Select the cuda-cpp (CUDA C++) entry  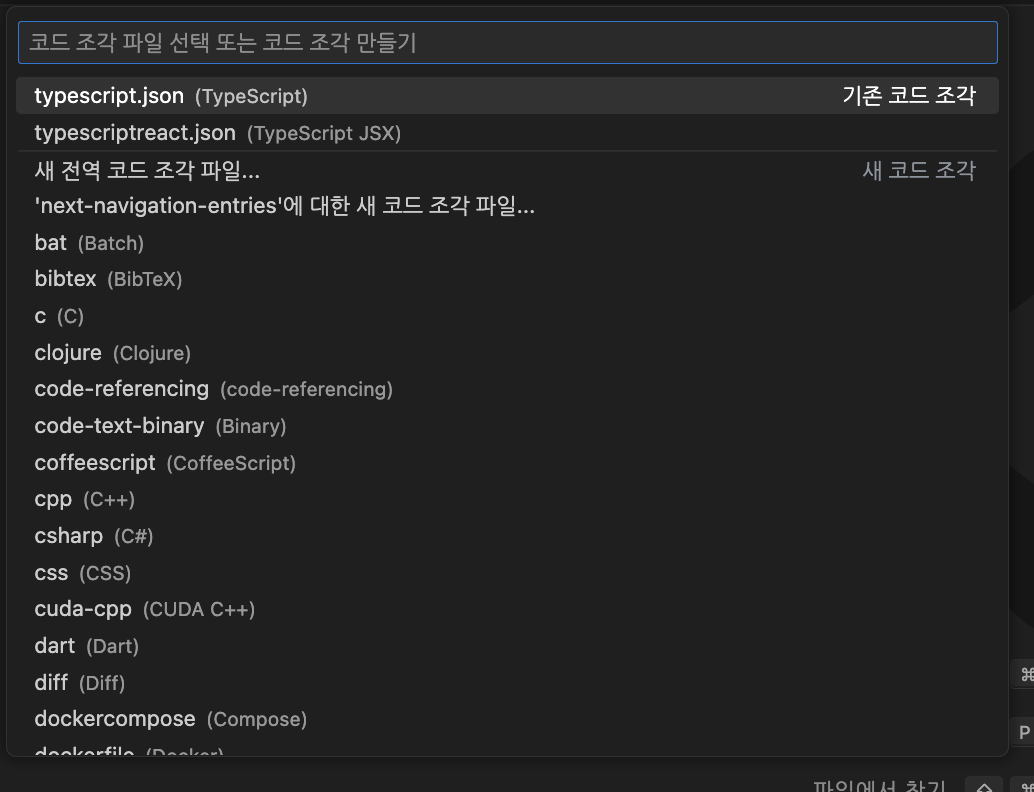tap(507, 609)
